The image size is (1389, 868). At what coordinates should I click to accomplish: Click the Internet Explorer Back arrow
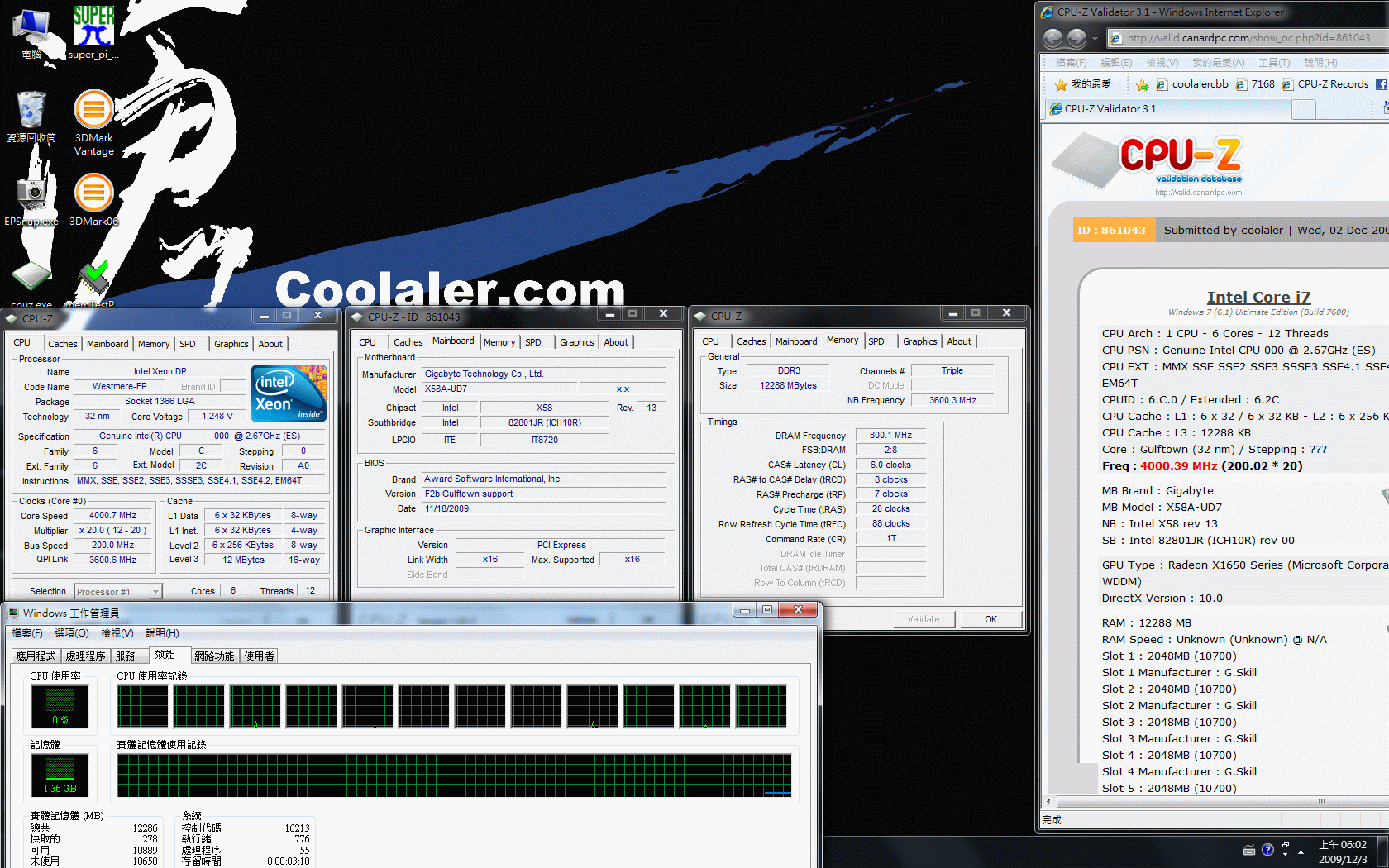pos(1052,38)
